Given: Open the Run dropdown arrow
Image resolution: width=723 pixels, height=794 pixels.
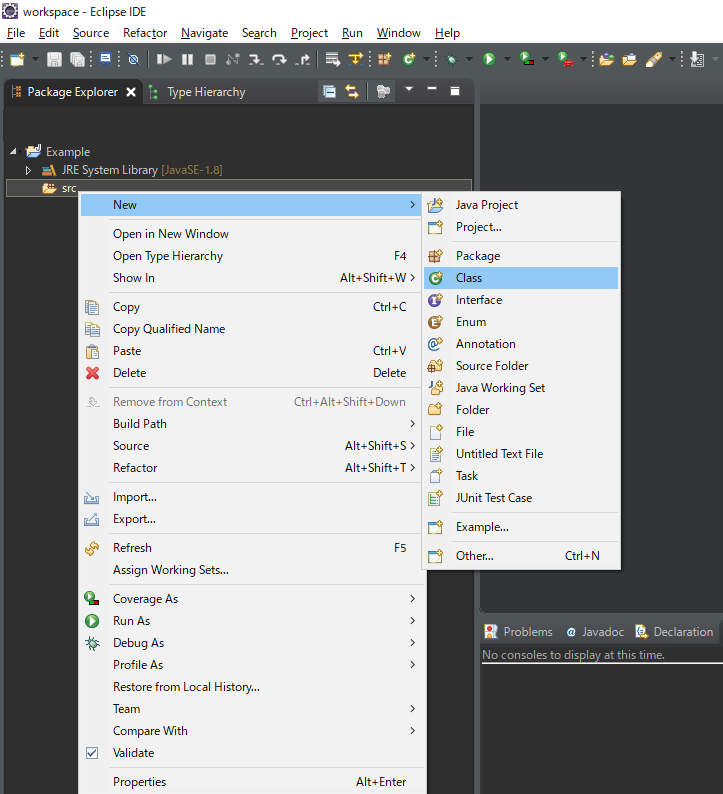Looking at the screenshot, I should click(507, 59).
